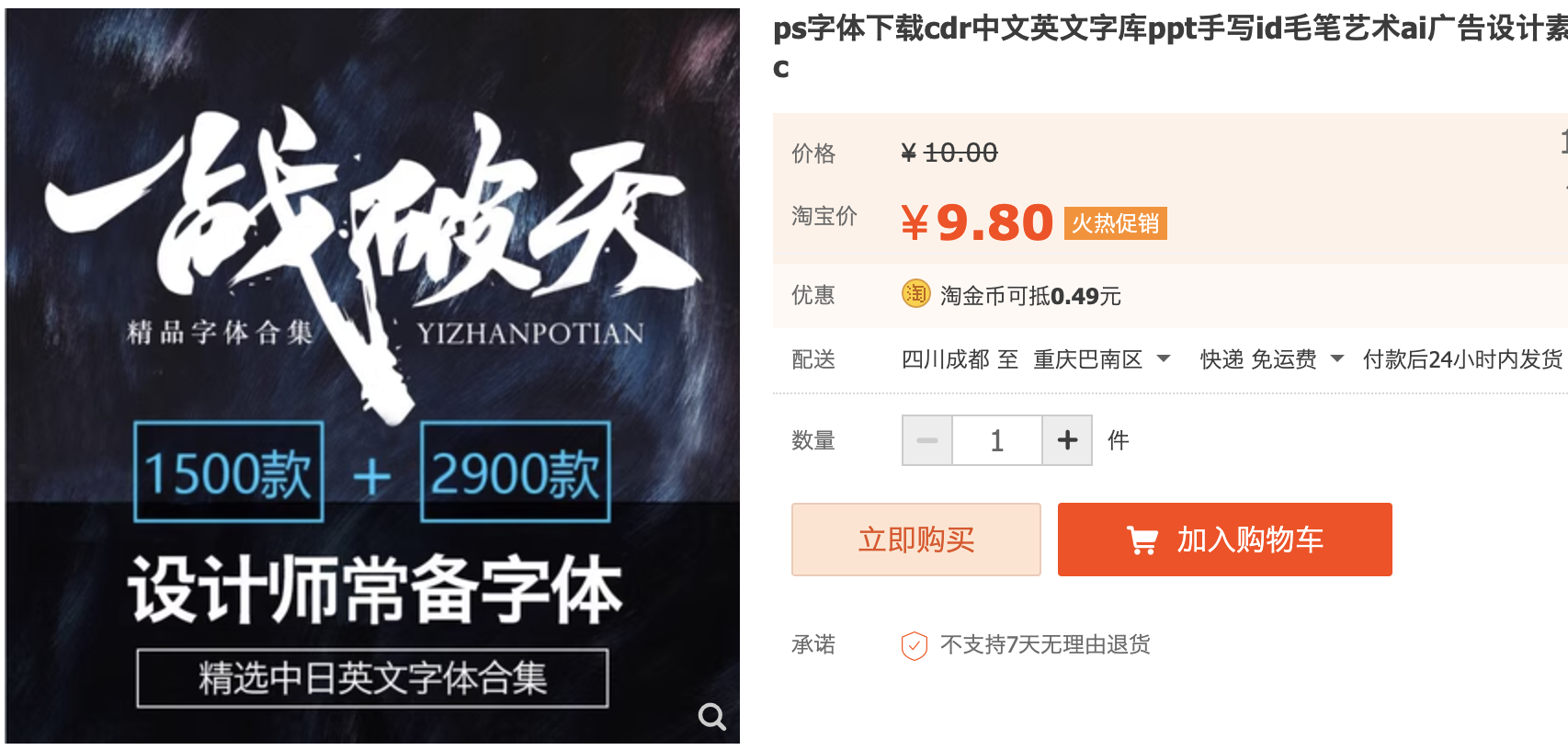Click the 立即购买 buy now button
The image size is (1568, 750).
coord(916,540)
